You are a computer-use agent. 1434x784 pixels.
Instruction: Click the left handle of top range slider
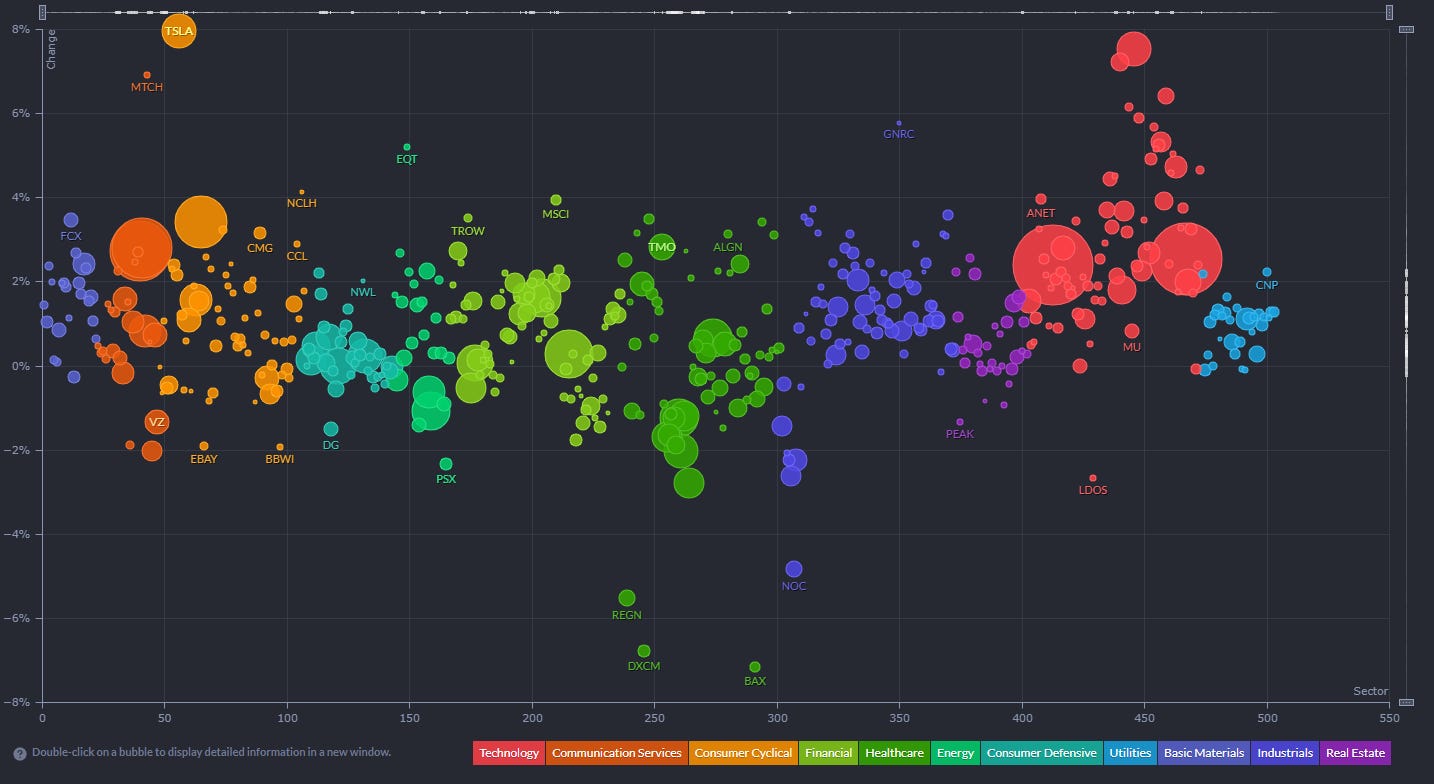point(41,12)
